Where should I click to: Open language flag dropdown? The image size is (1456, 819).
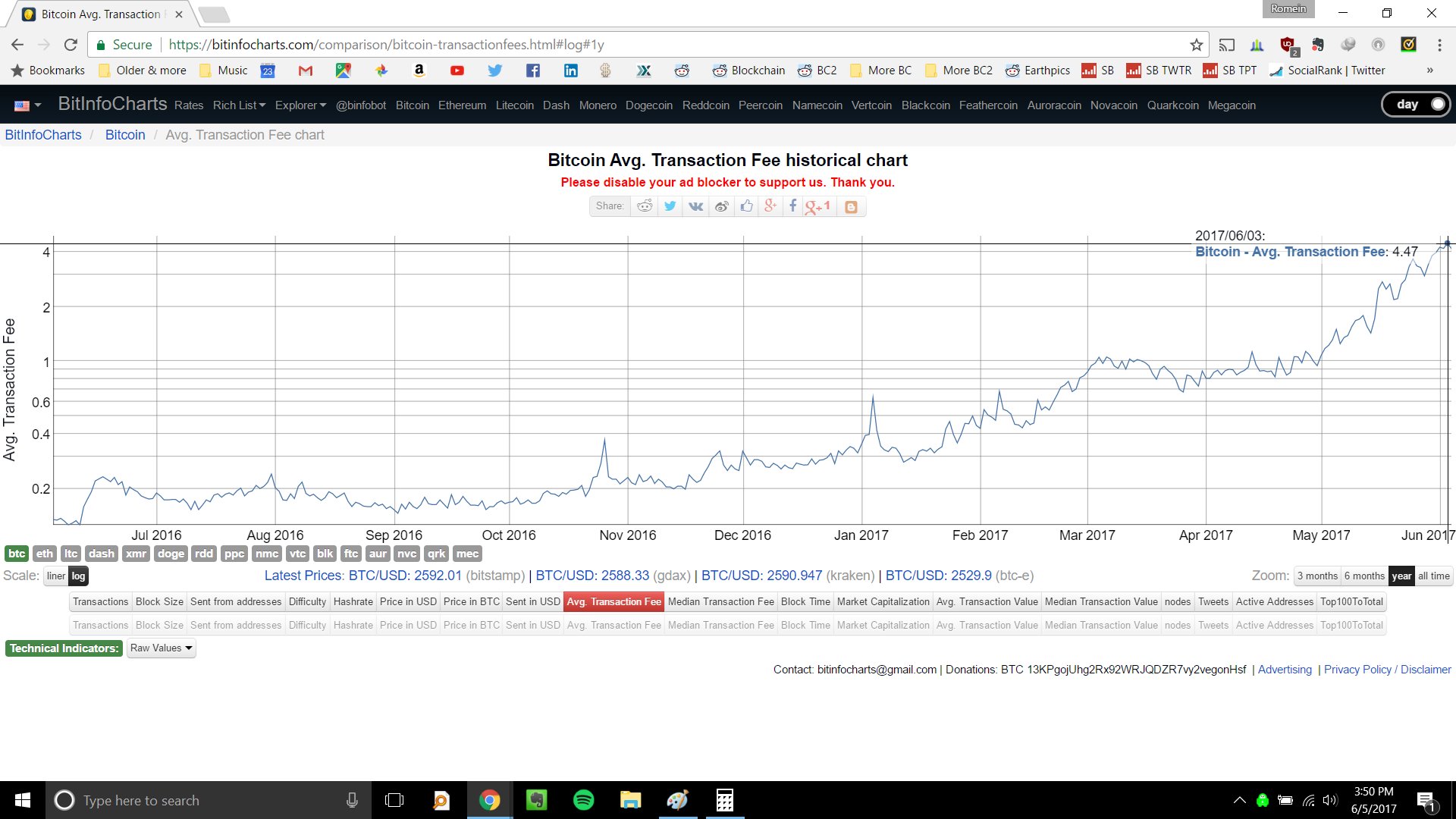point(27,105)
